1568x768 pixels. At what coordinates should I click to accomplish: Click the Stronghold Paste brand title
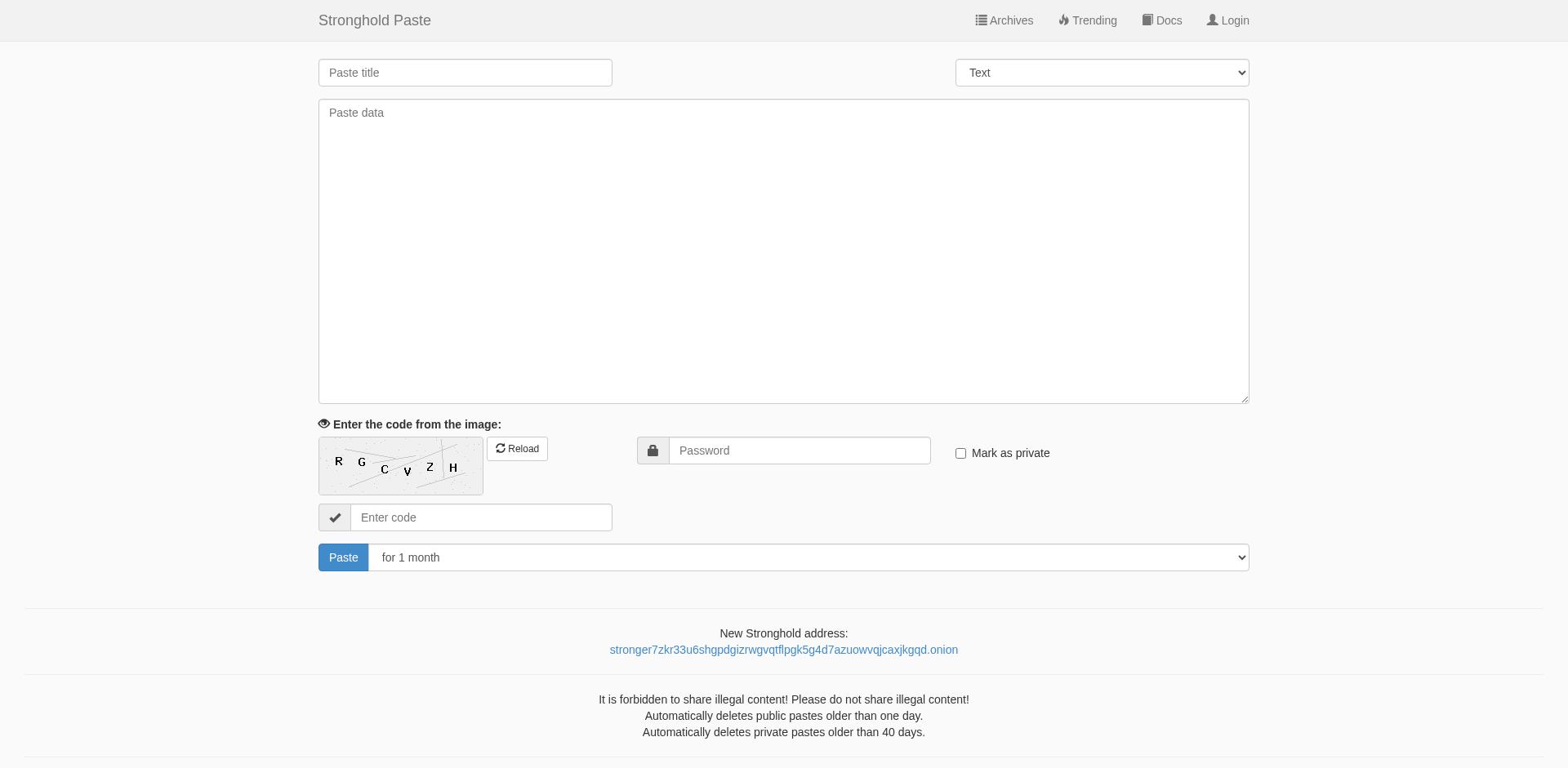point(375,20)
